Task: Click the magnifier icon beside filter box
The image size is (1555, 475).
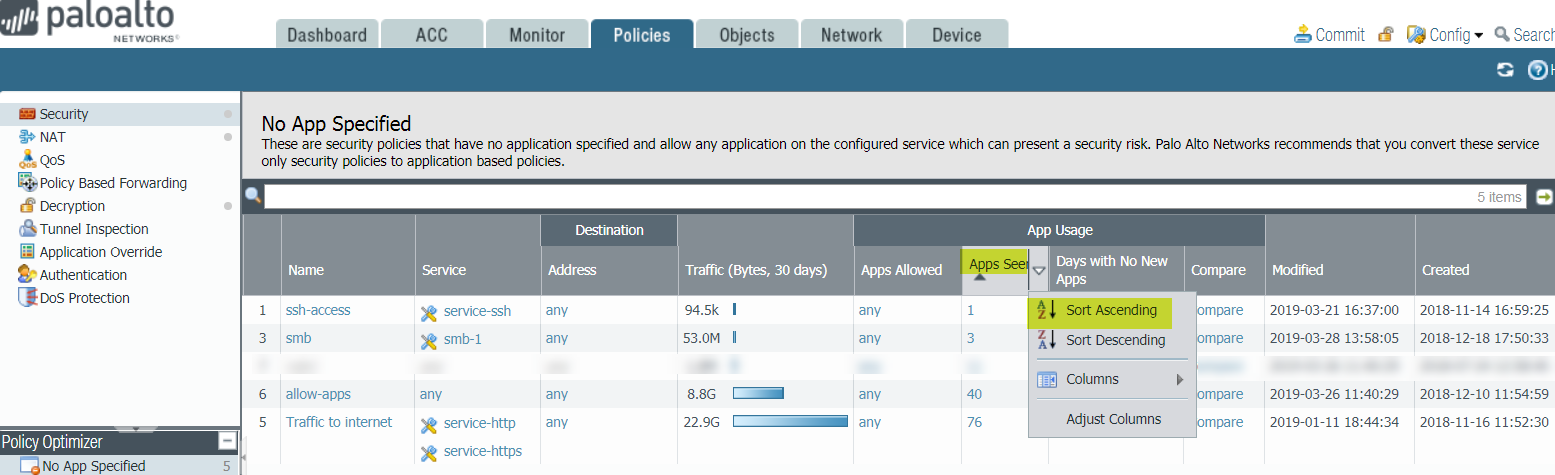Action: (x=253, y=196)
